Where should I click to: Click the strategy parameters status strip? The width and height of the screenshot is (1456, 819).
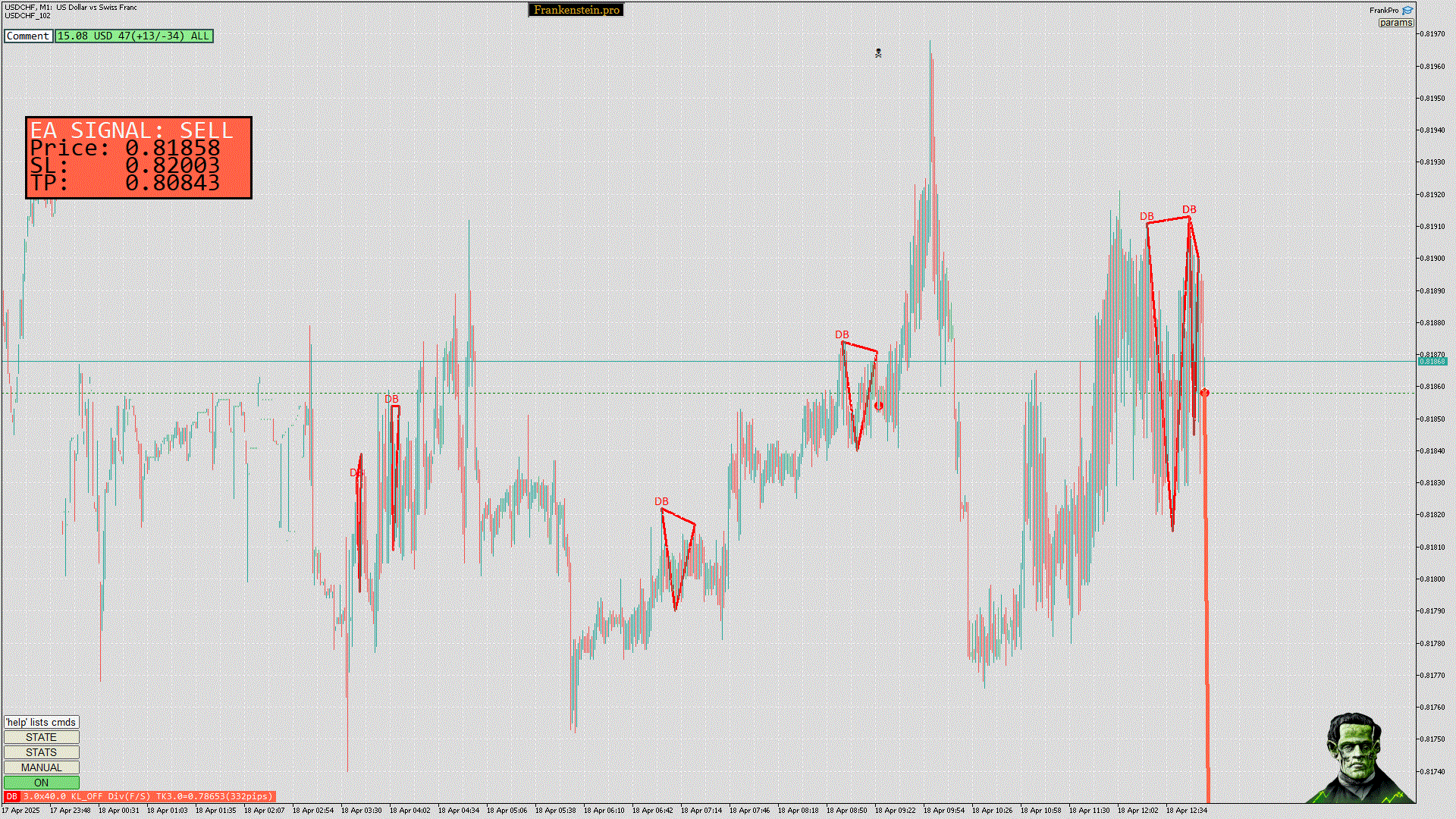click(147, 796)
